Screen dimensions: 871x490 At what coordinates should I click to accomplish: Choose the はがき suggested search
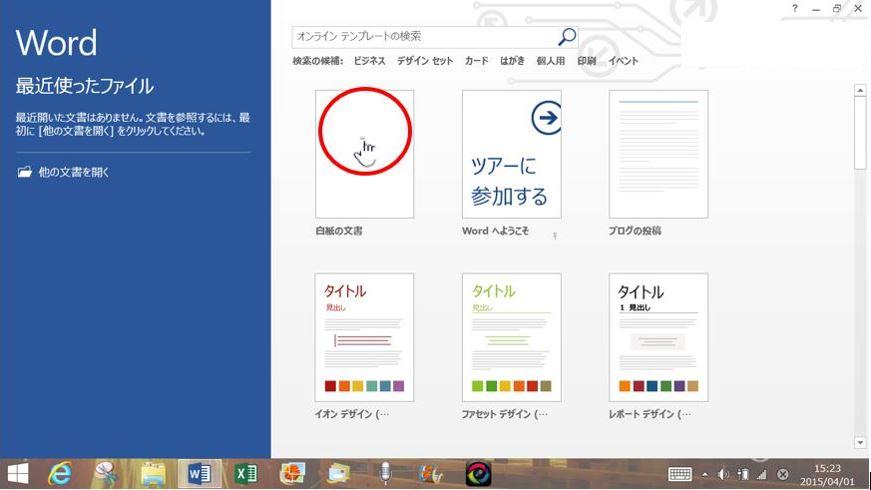tap(512, 61)
